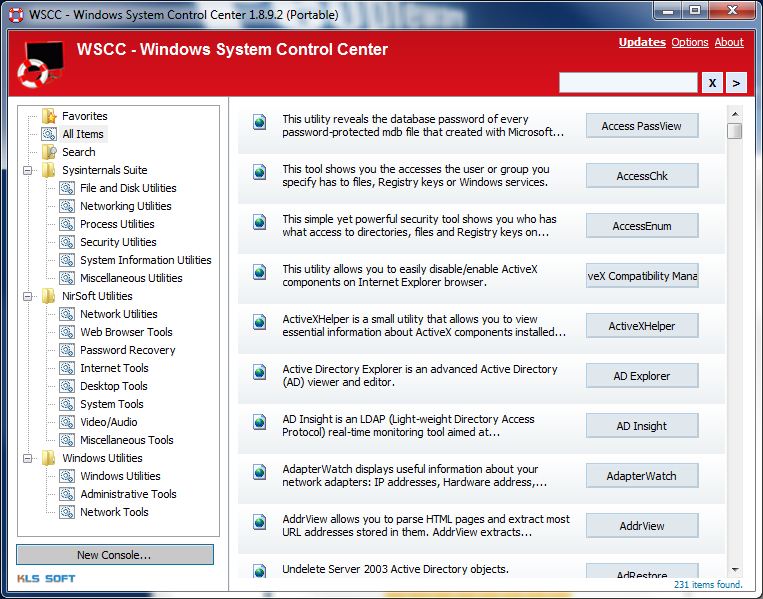
Task: Collapse the Sysinternals Suite tree node
Action: [28, 170]
